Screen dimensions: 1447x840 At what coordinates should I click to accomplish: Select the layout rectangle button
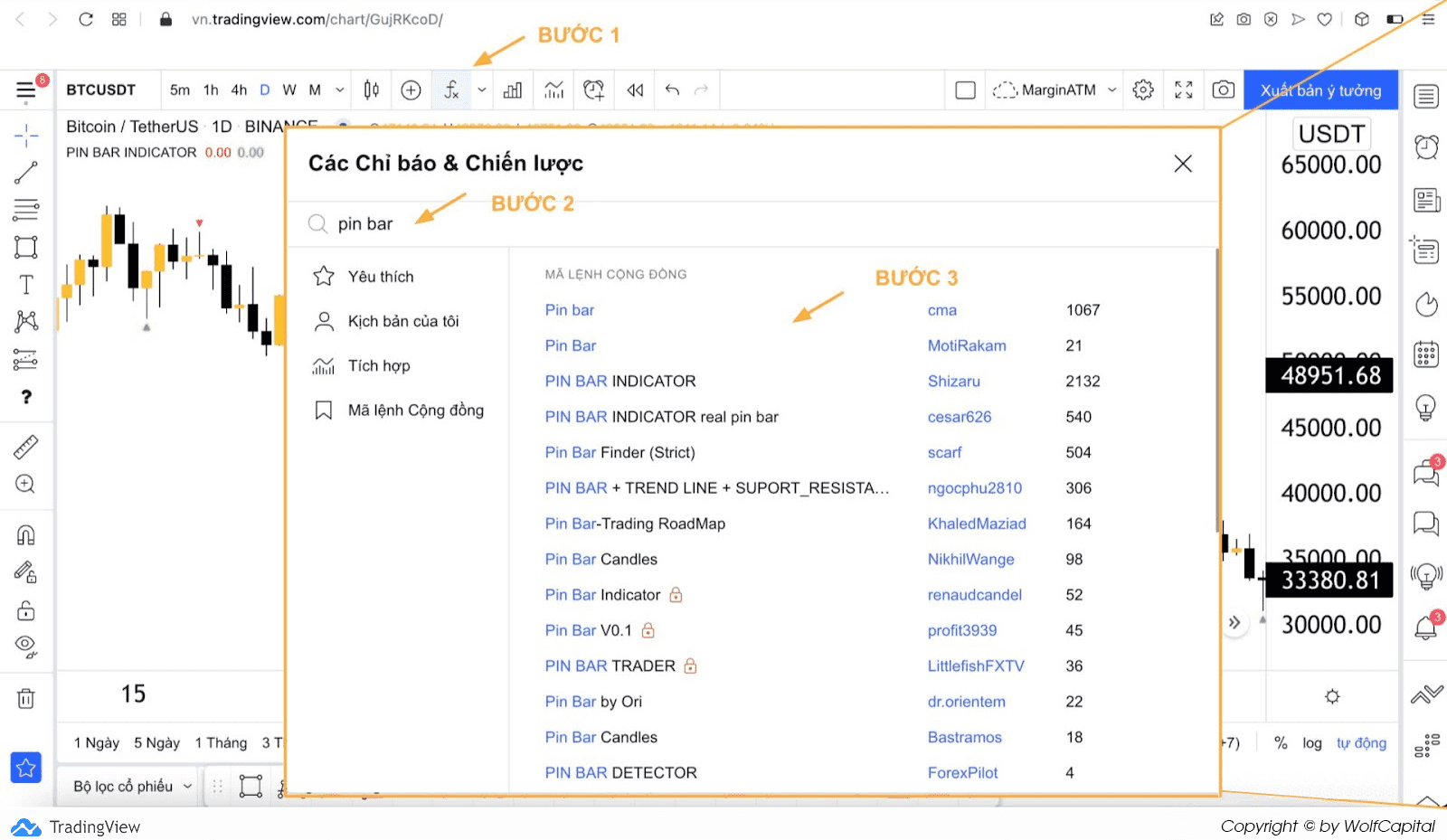(x=965, y=90)
